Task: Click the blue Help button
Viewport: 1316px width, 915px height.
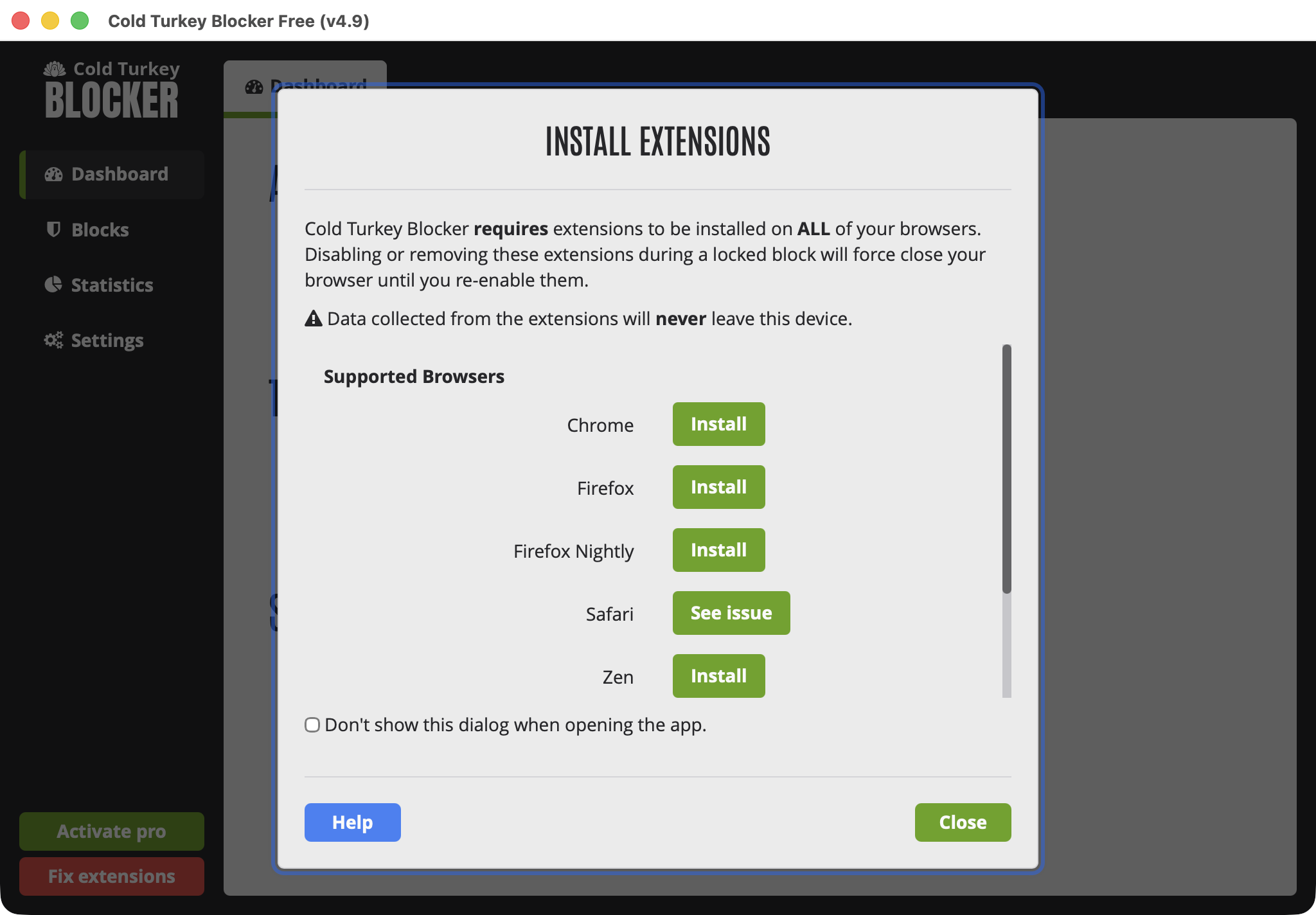Action: [353, 822]
